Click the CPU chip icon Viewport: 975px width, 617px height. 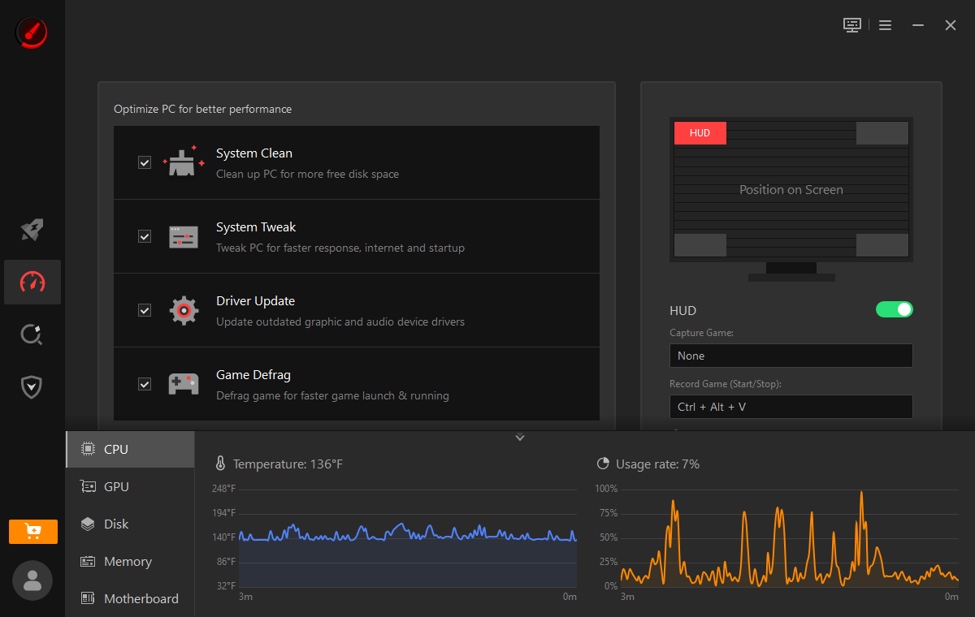click(88, 448)
